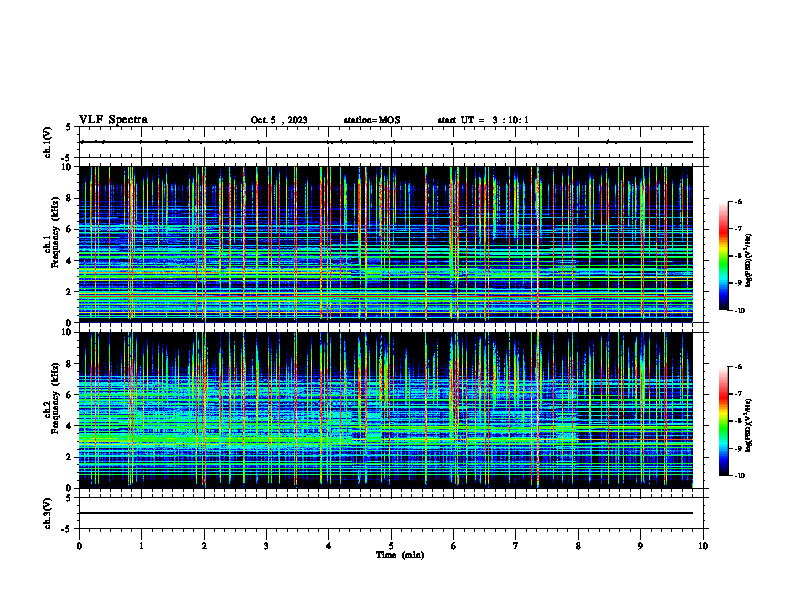Click the "5" tick on the time axis
Viewport: 792px width, 612px height.
pos(391,546)
